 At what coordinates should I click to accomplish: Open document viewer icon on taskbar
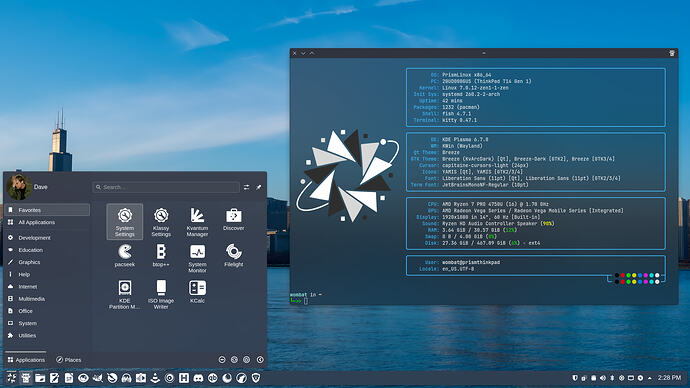(69, 378)
